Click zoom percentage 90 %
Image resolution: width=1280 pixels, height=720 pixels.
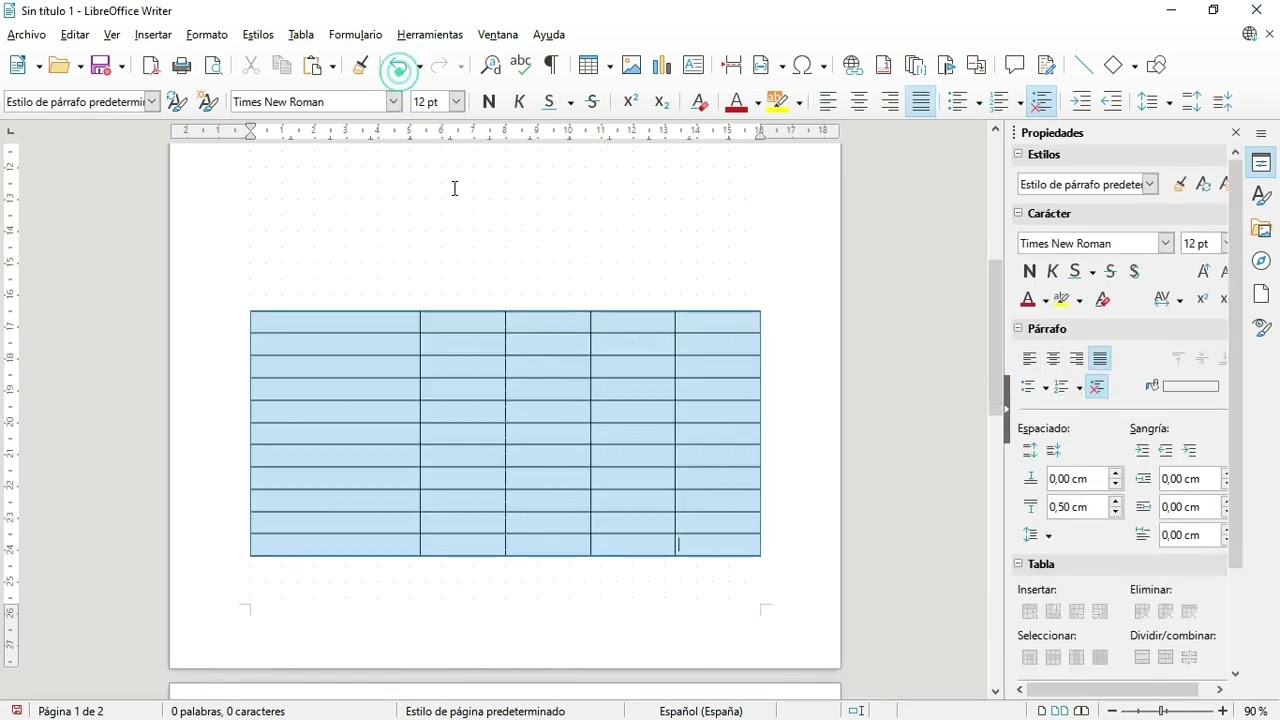[x=1256, y=711]
